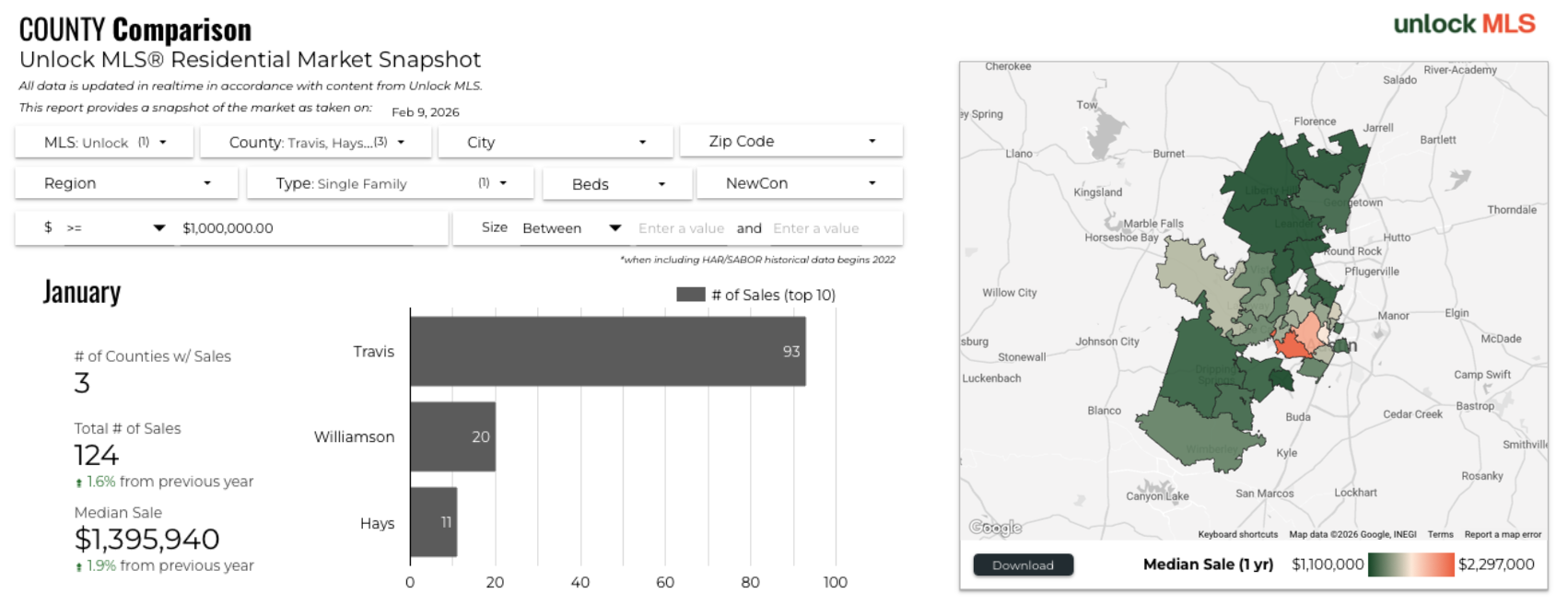Click the Google logo on map
This screenshot has width=1568, height=605.
point(995,528)
